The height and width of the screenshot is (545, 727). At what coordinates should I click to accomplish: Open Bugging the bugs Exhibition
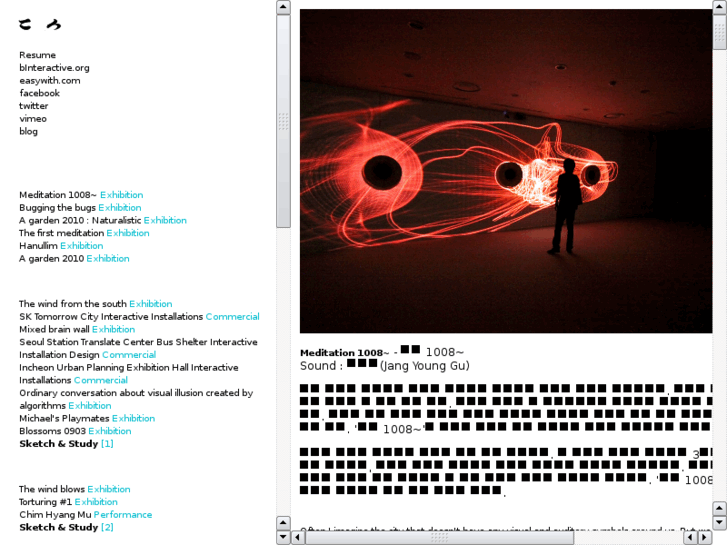pyautogui.click(x=80, y=207)
